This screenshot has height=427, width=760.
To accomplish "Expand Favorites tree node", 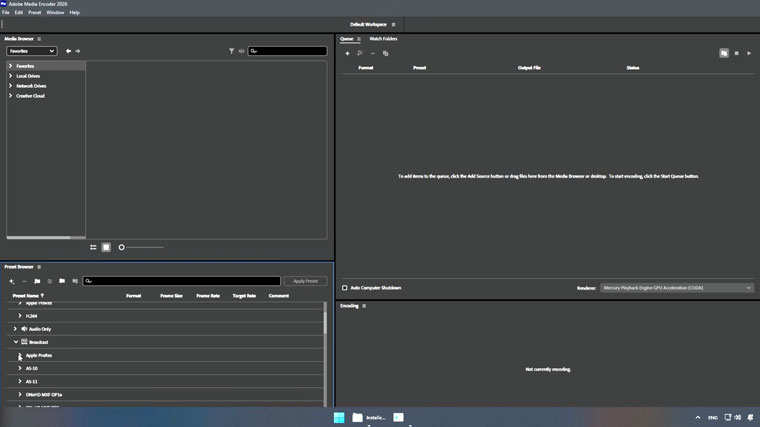I will (10, 66).
